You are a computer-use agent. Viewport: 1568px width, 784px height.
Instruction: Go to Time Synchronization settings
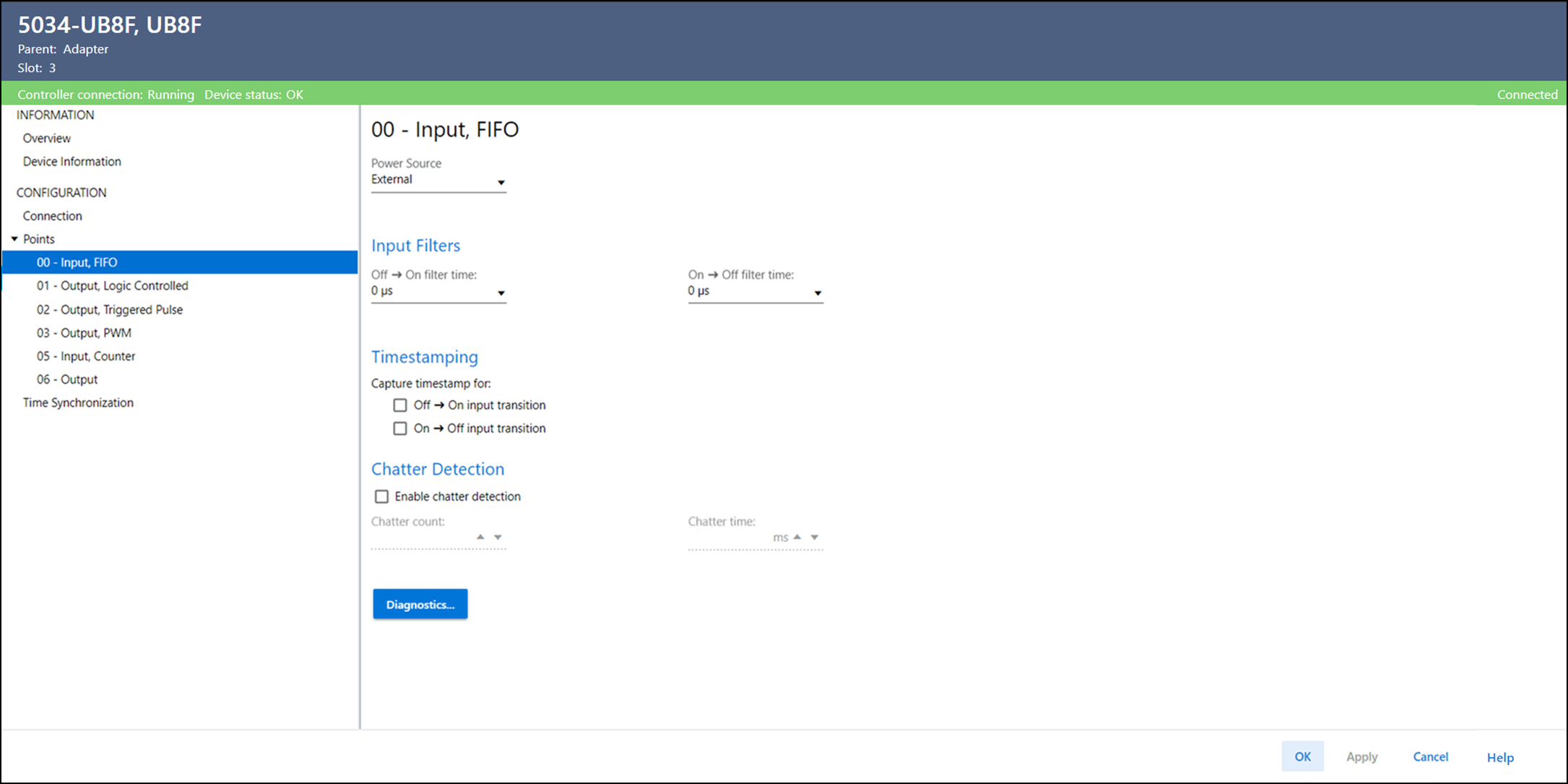click(78, 402)
